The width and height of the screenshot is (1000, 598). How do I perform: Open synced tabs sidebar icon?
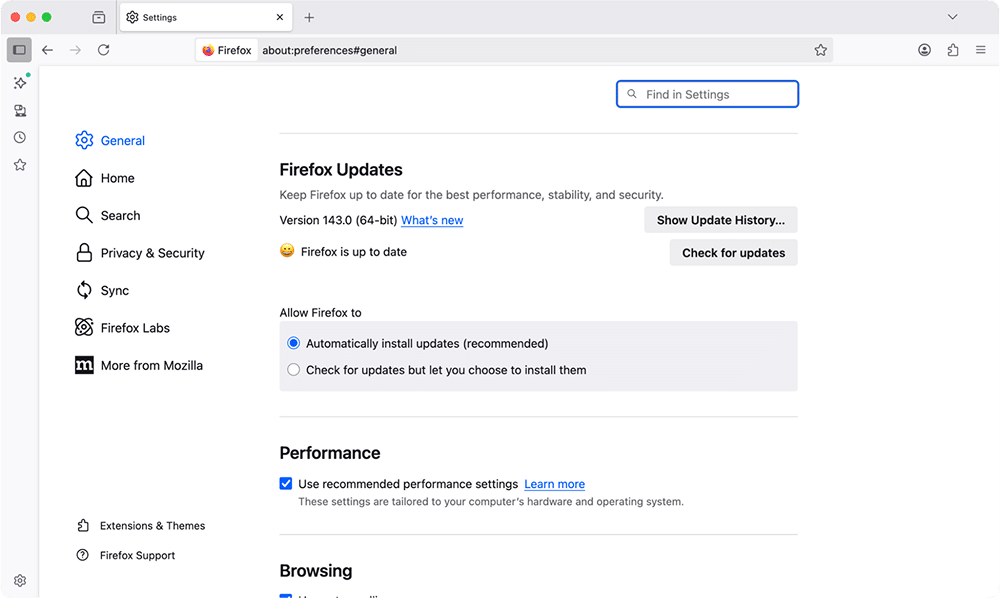point(19,111)
